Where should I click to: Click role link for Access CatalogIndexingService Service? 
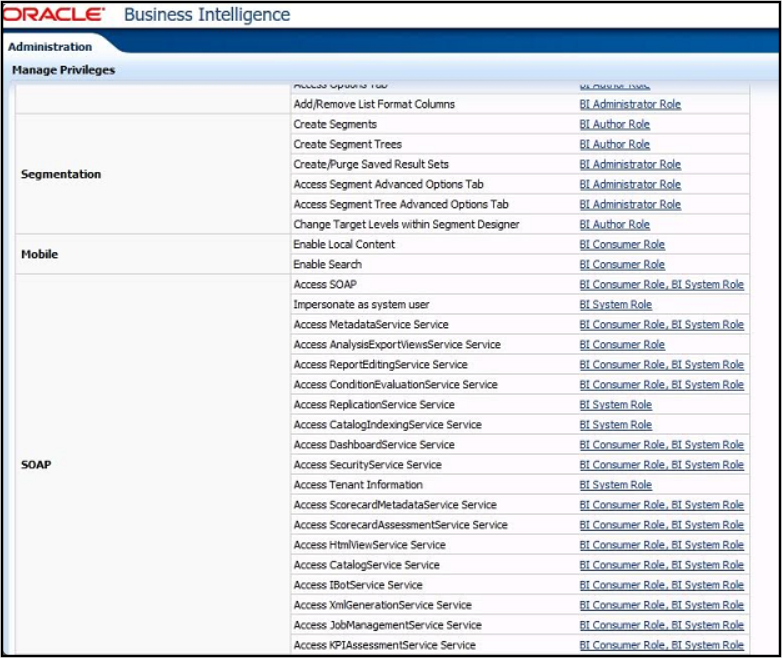pyautogui.click(x=615, y=424)
